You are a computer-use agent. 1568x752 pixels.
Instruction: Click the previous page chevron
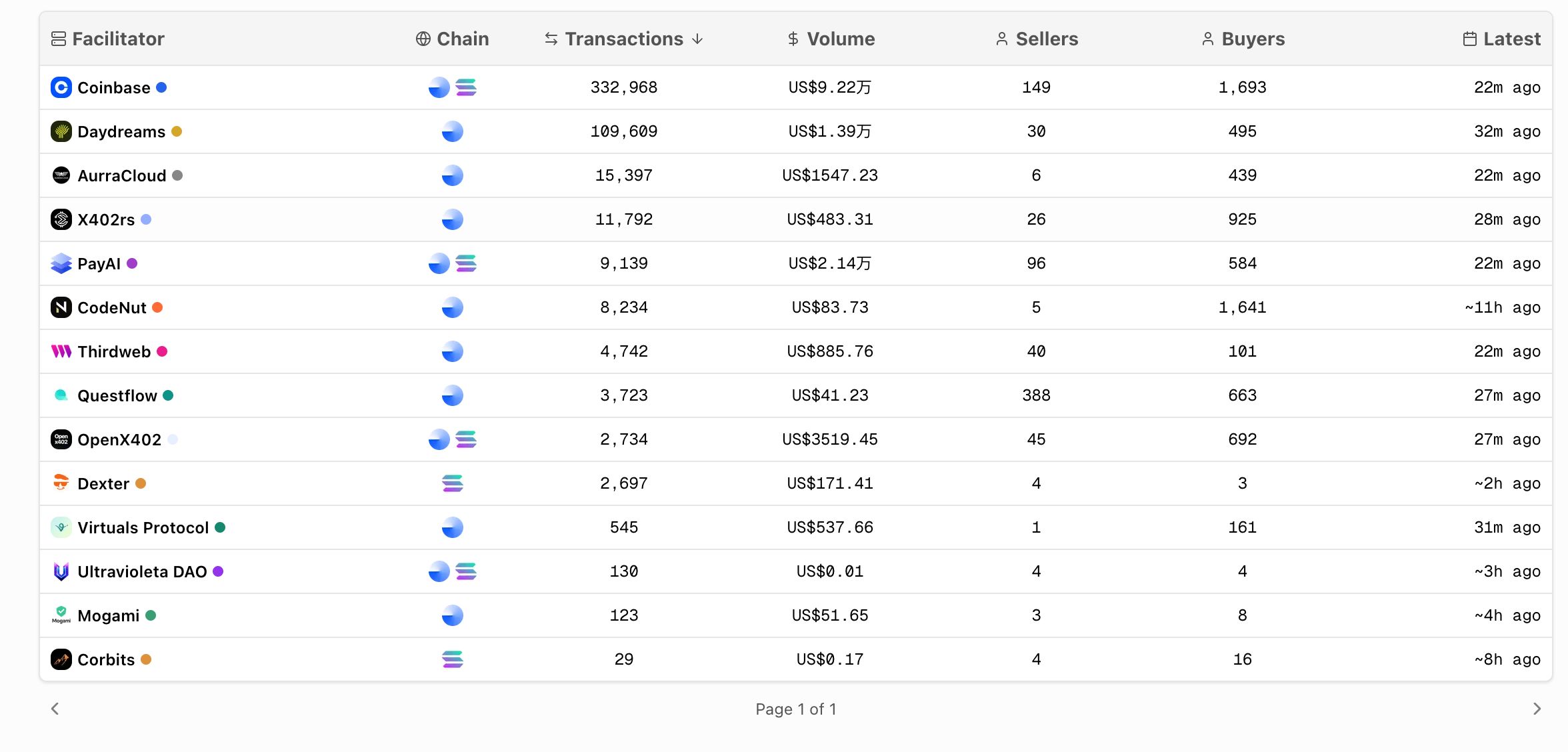(55, 709)
